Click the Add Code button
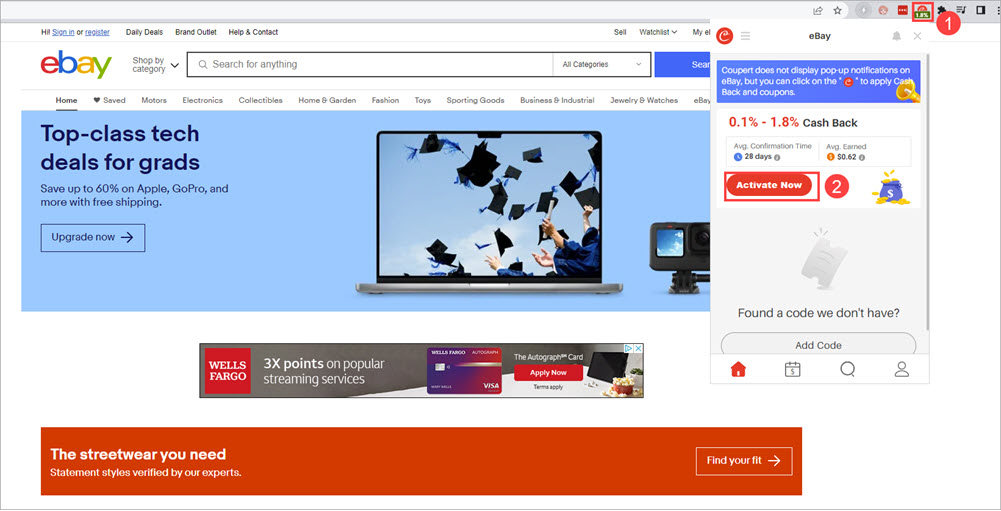The image size is (1001, 511). pos(818,344)
